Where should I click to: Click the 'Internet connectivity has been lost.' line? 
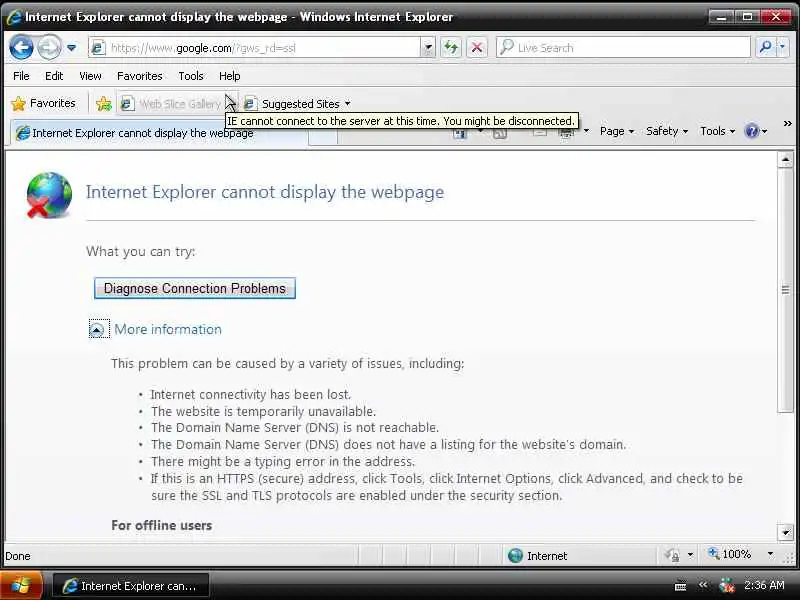coord(251,394)
